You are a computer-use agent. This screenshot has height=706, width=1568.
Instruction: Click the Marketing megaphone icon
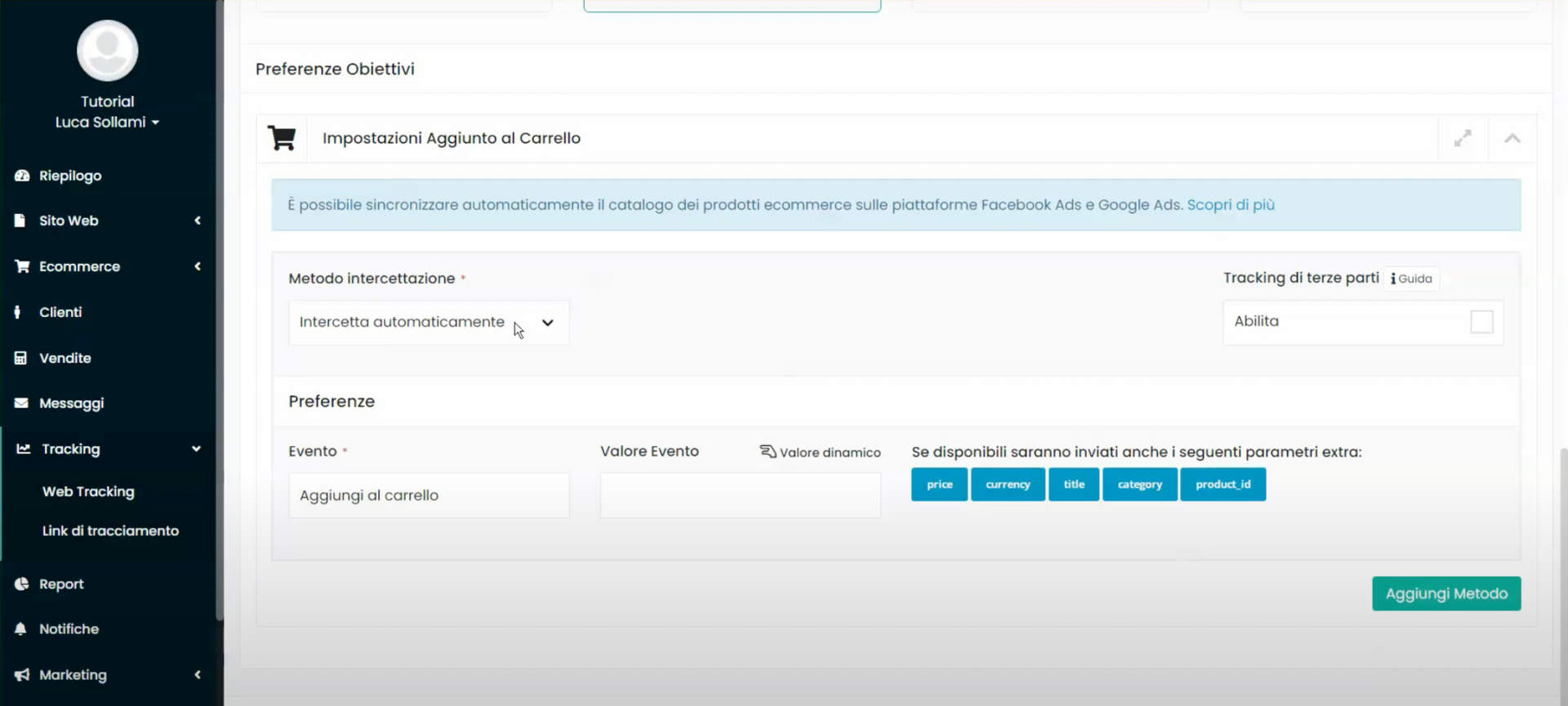(22, 675)
